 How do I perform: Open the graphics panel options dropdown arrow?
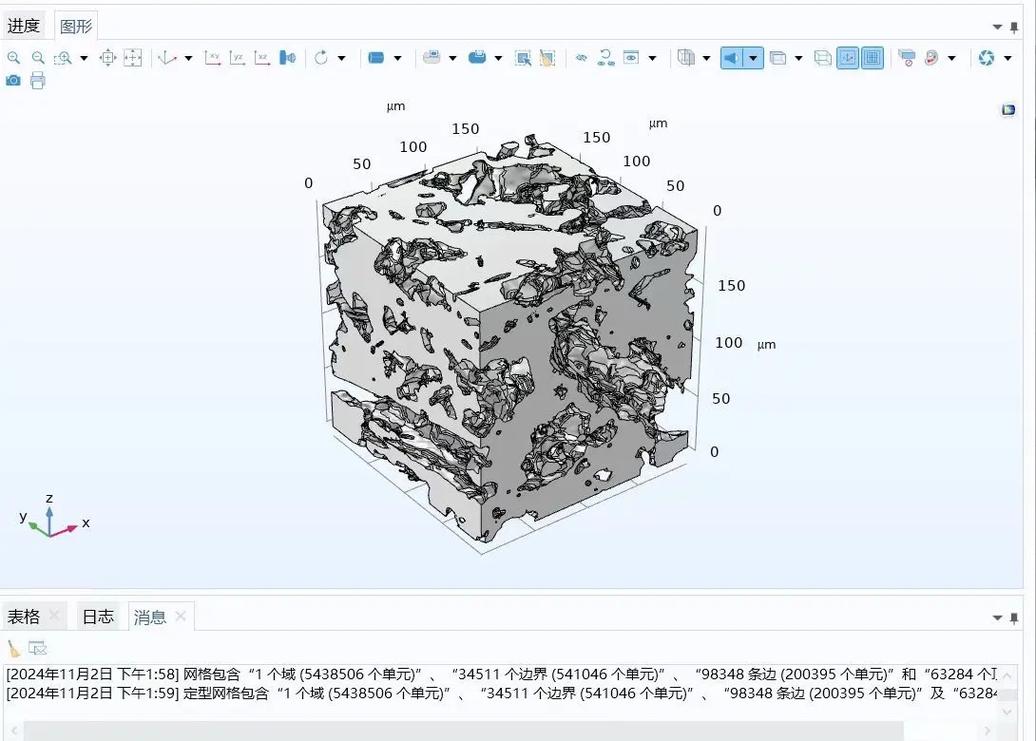point(997,27)
